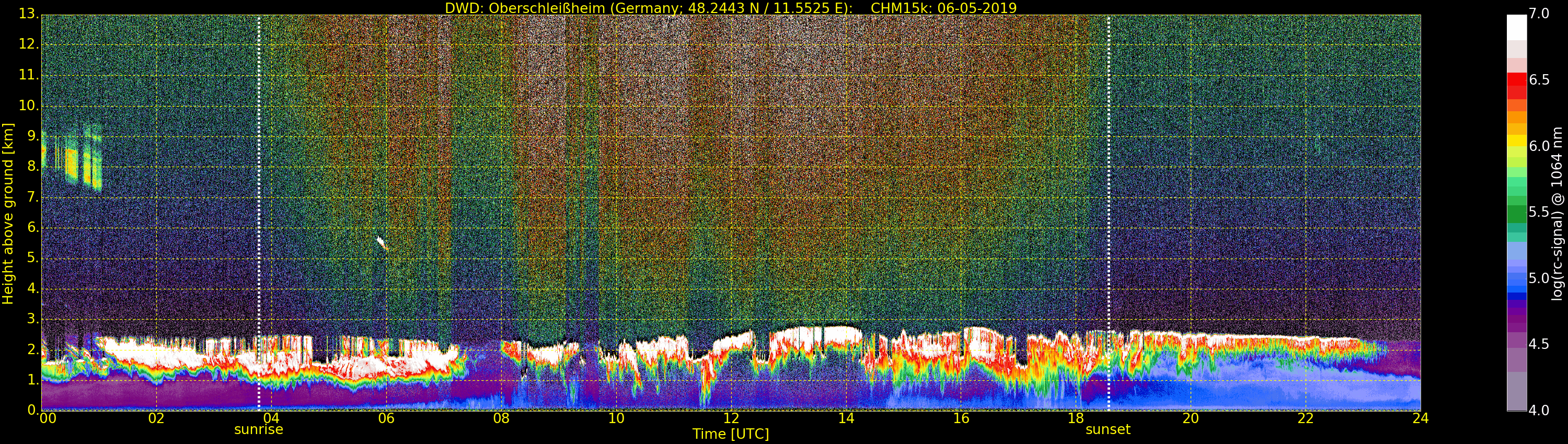Click the time axis tick label '02'

156,418
